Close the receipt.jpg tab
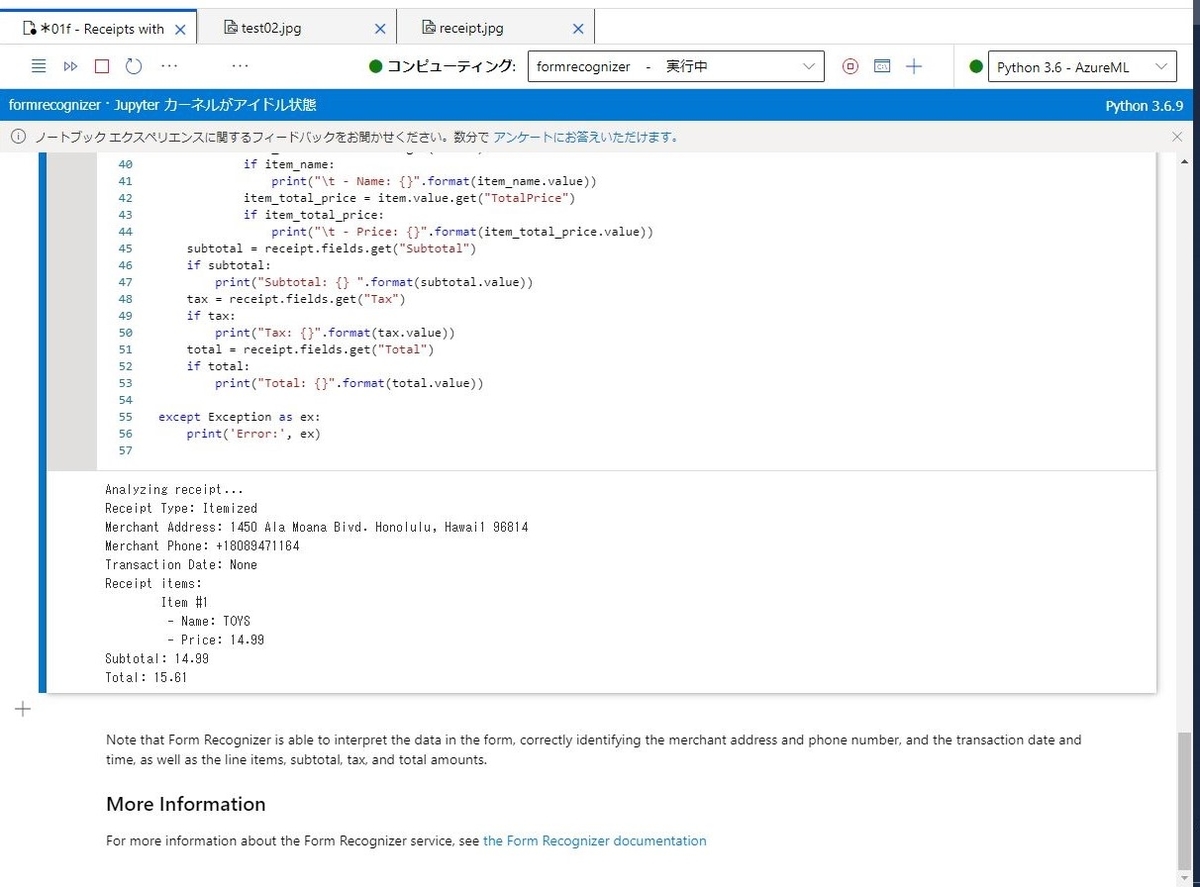This screenshot has width=1200, height=887. click(578, 29)
